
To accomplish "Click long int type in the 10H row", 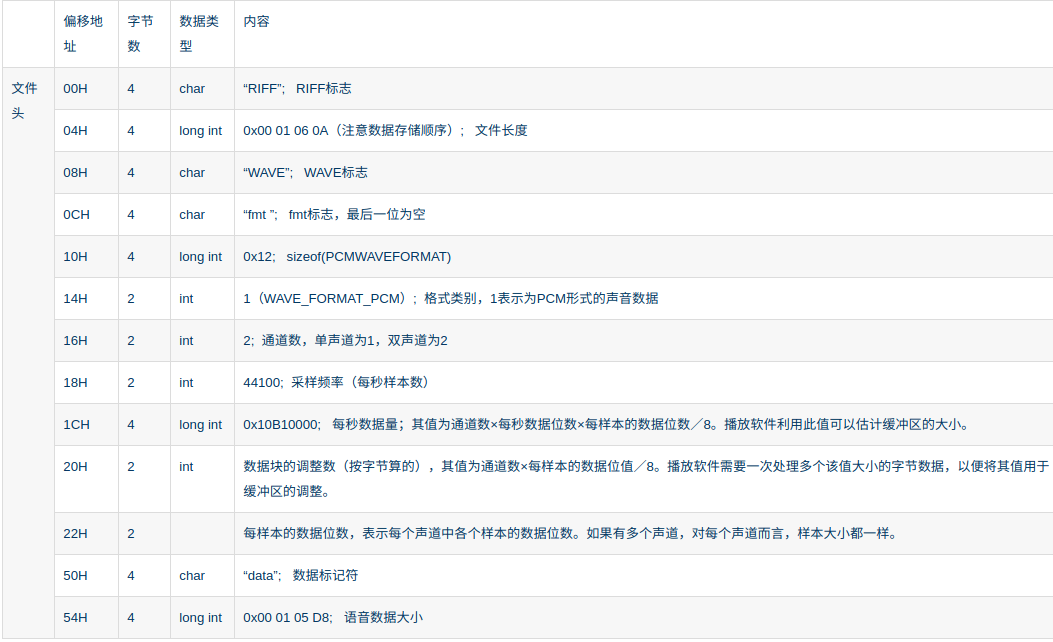I will [x=200, y=257].
